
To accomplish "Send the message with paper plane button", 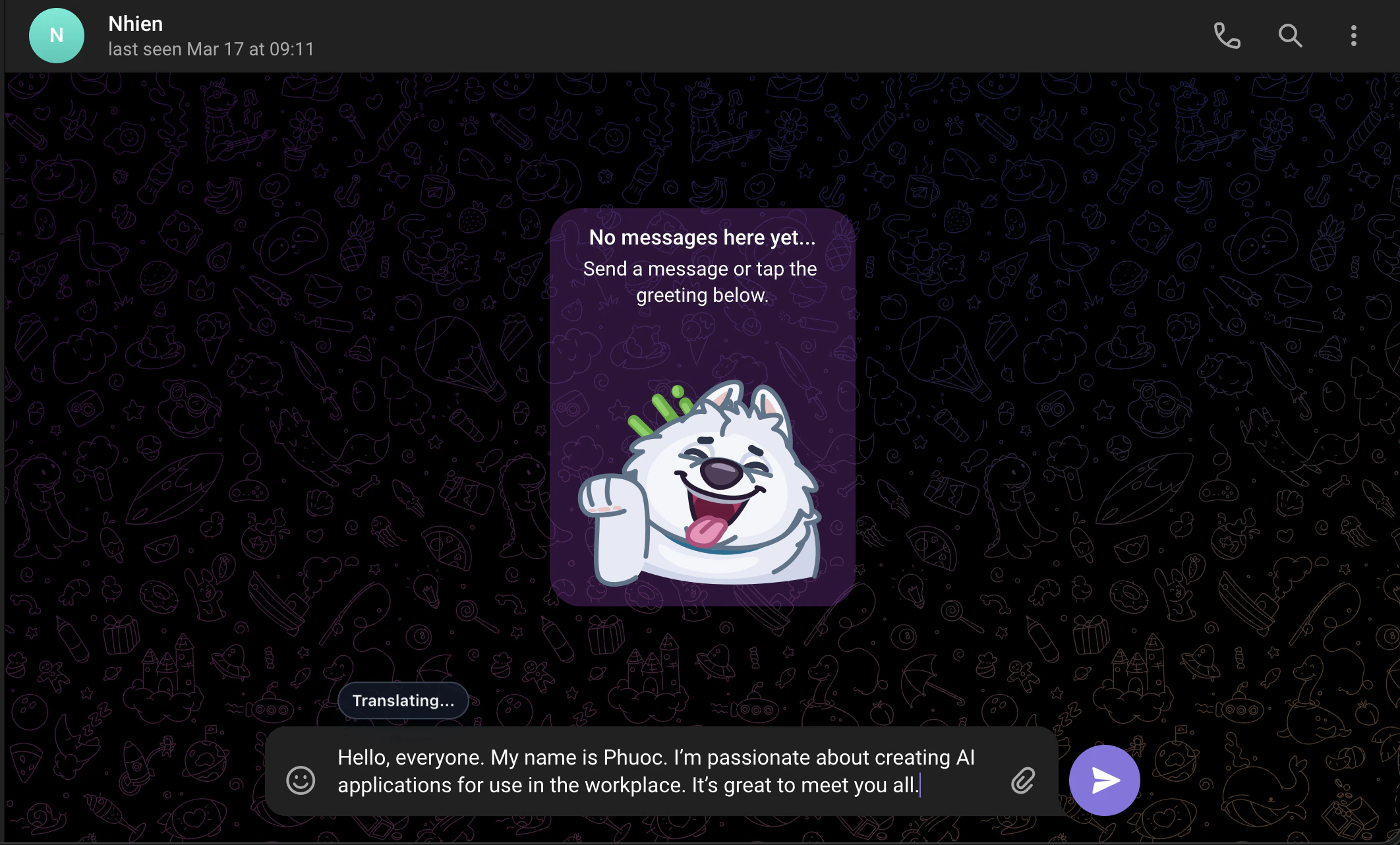I will click(x=1104, y=780).
